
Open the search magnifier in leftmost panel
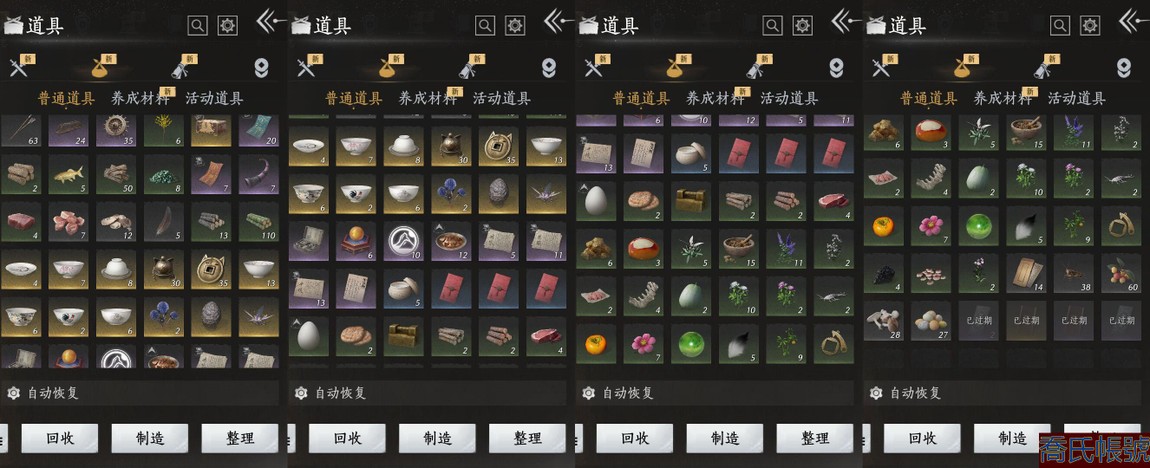[197, 26]
